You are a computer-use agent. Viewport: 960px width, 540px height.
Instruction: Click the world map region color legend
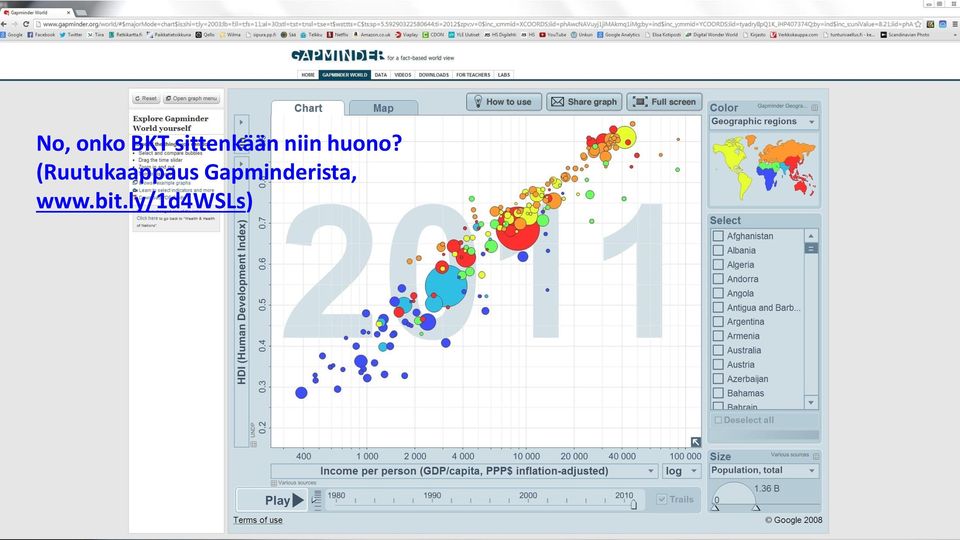tap(763, 168)
